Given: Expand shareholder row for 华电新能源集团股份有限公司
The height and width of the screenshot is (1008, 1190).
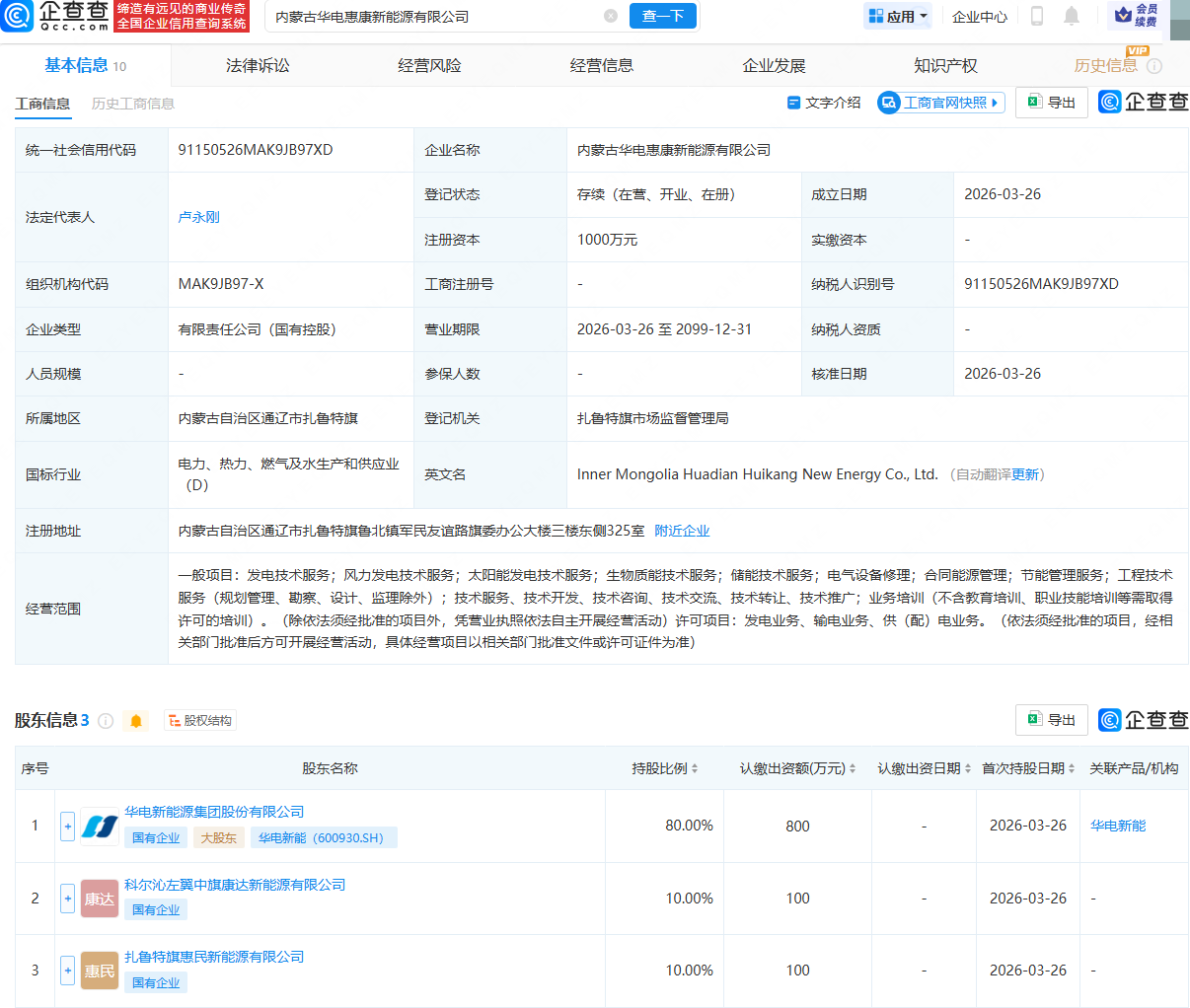Looking at the screenshot, I should [66, 826].
